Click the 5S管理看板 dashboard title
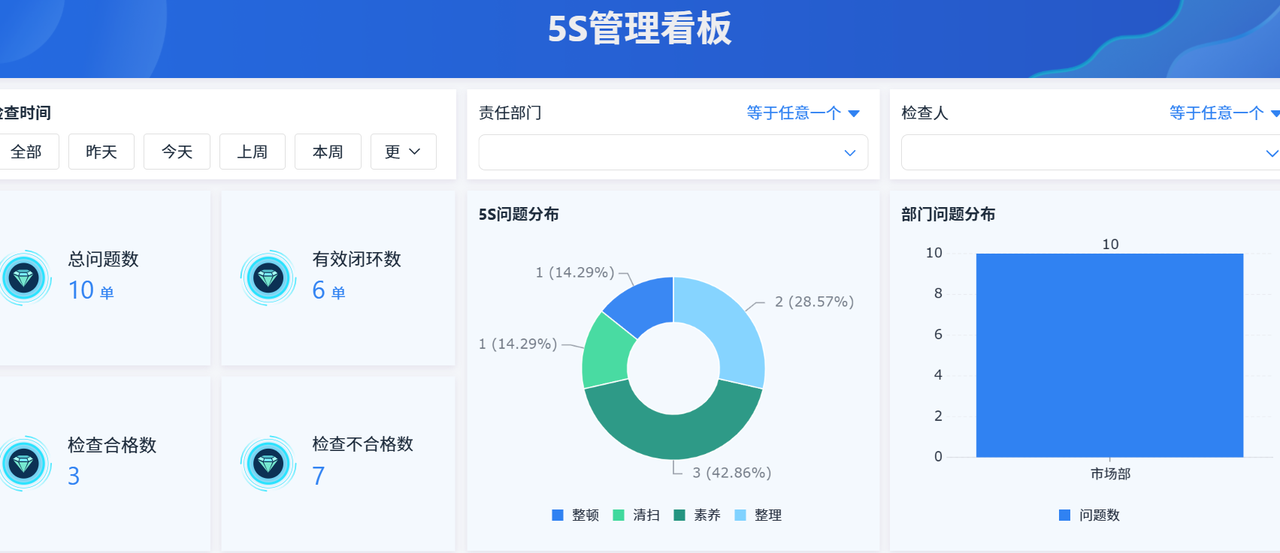The width and height of the screenshot is (1280, 553). 640,29
